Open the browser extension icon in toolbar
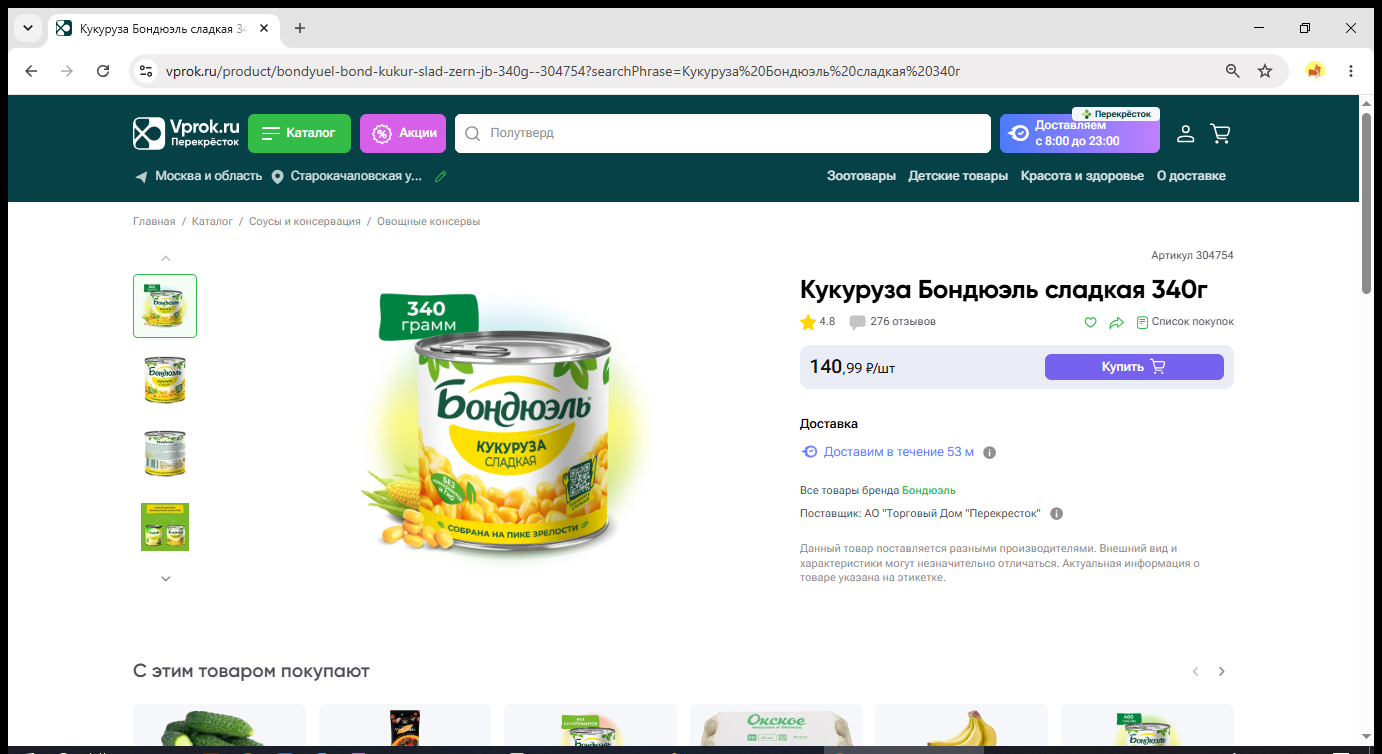Viewport: 1382px width, 754px height. coord(1315,71)
